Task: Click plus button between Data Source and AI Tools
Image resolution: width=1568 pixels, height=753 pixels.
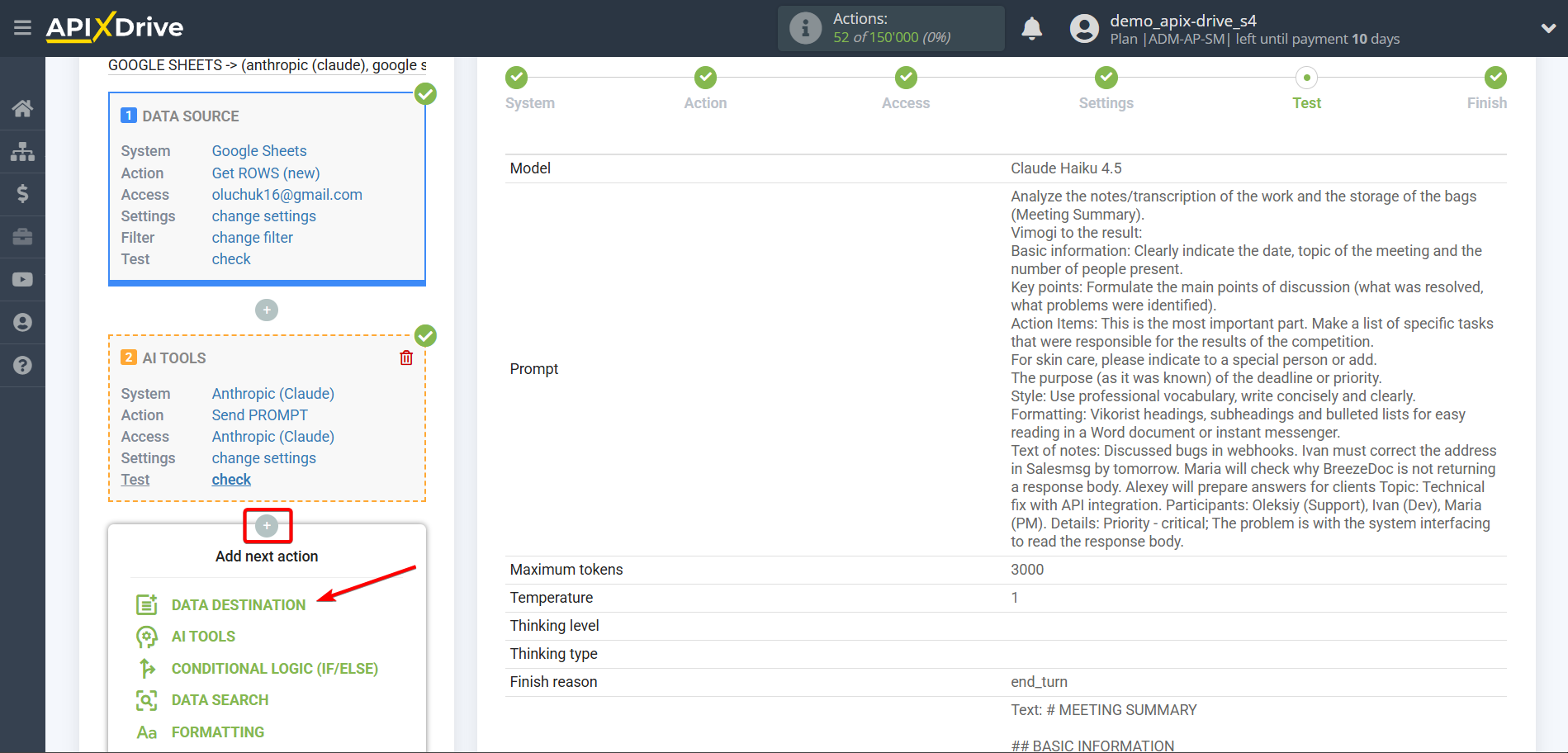Action: [267, 310]
